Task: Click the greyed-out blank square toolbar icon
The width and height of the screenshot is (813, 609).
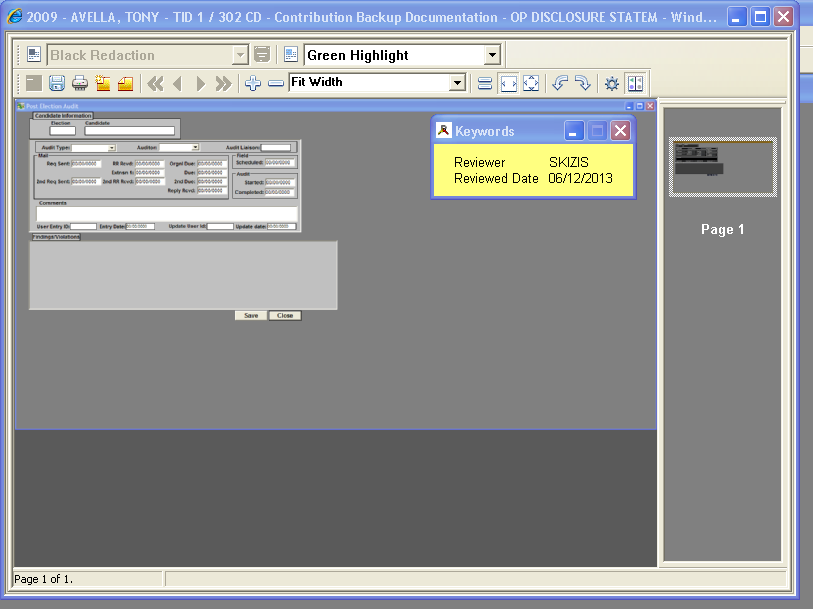Action: point(34,83)
